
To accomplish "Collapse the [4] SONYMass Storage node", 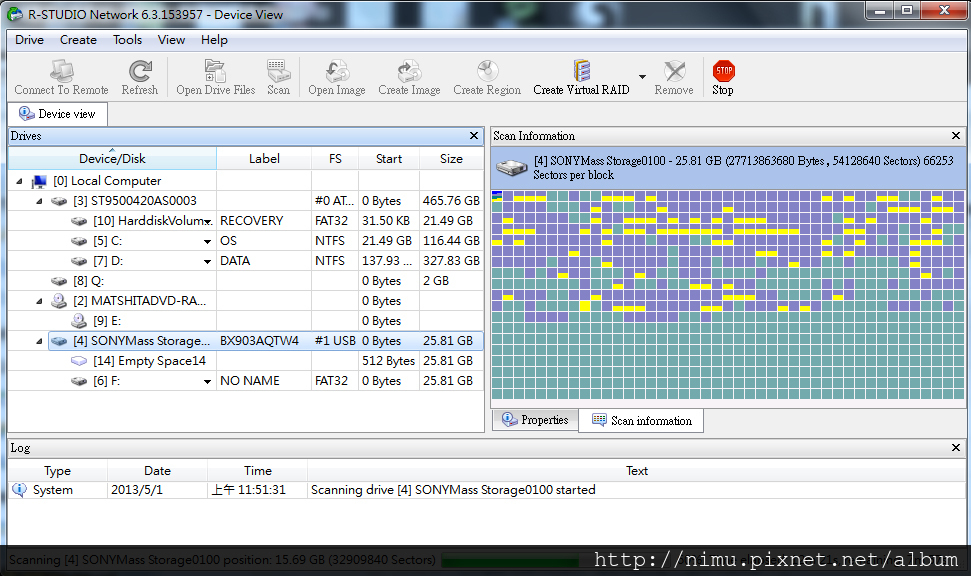I will click(39, 341).
